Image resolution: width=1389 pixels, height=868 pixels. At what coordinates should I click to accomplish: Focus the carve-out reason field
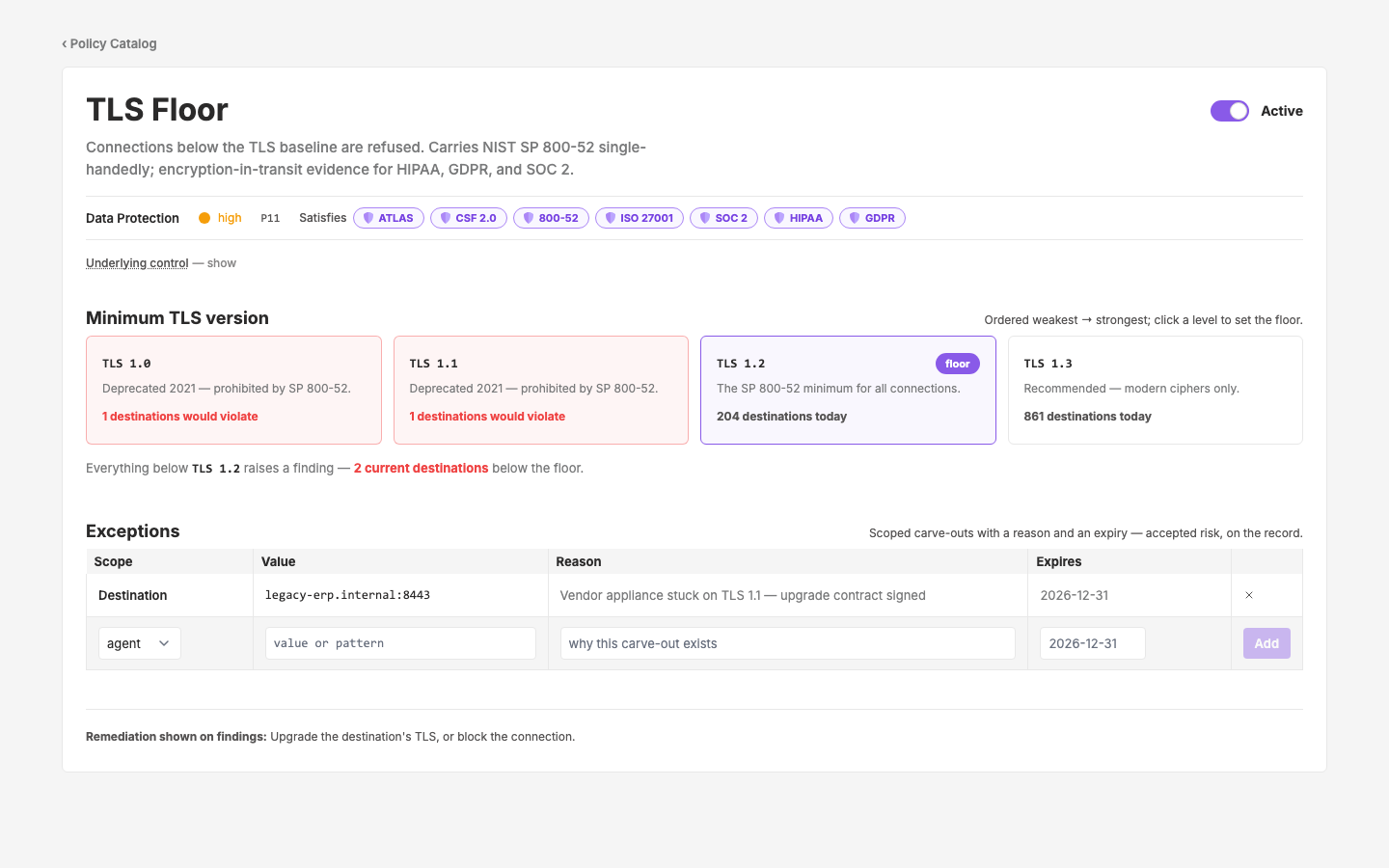pos(788,643)
